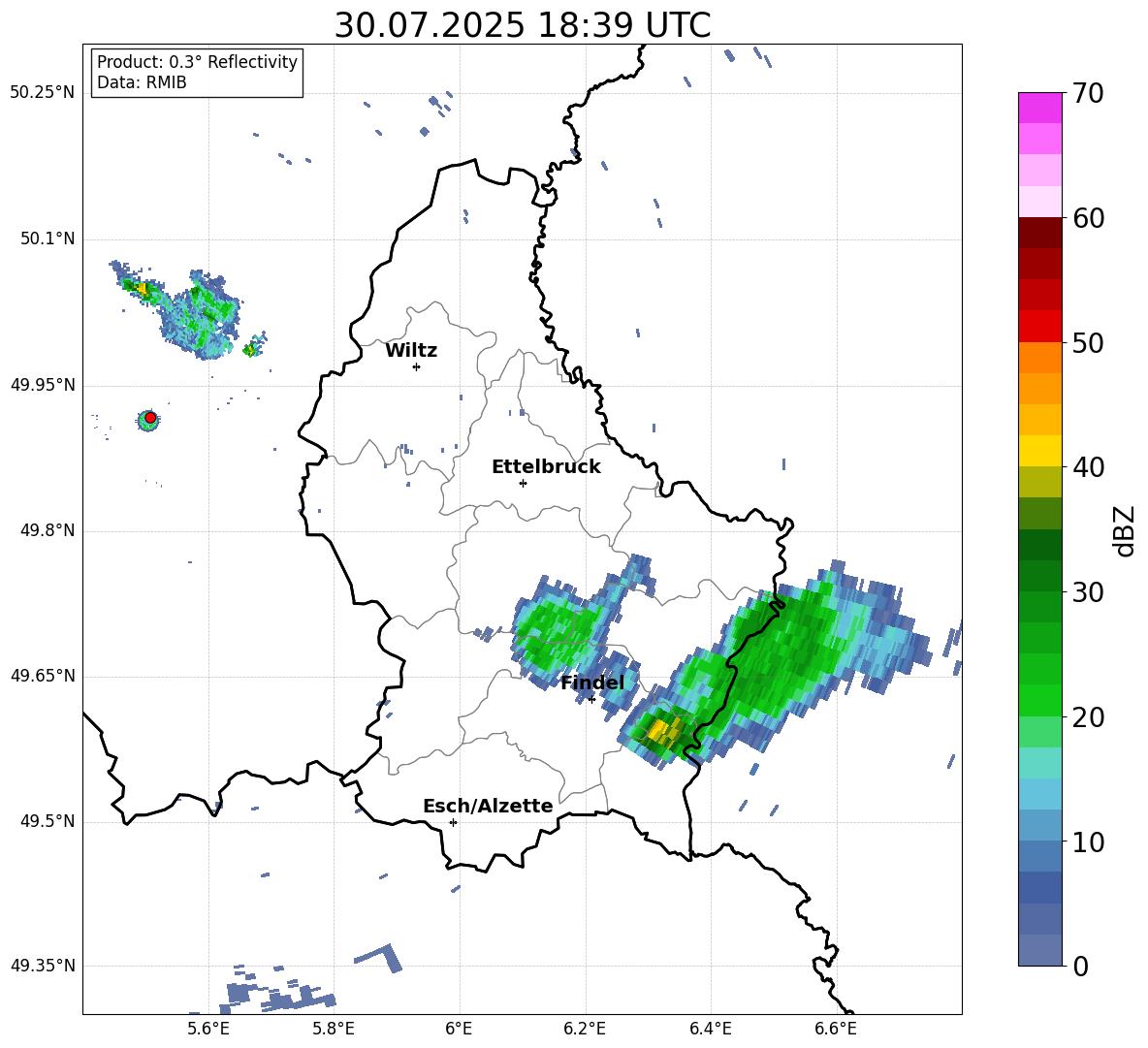Click the bright red colorbar segment above 50
The height and width of the screenshot is (1048, 1148).
coord(1039,327)
